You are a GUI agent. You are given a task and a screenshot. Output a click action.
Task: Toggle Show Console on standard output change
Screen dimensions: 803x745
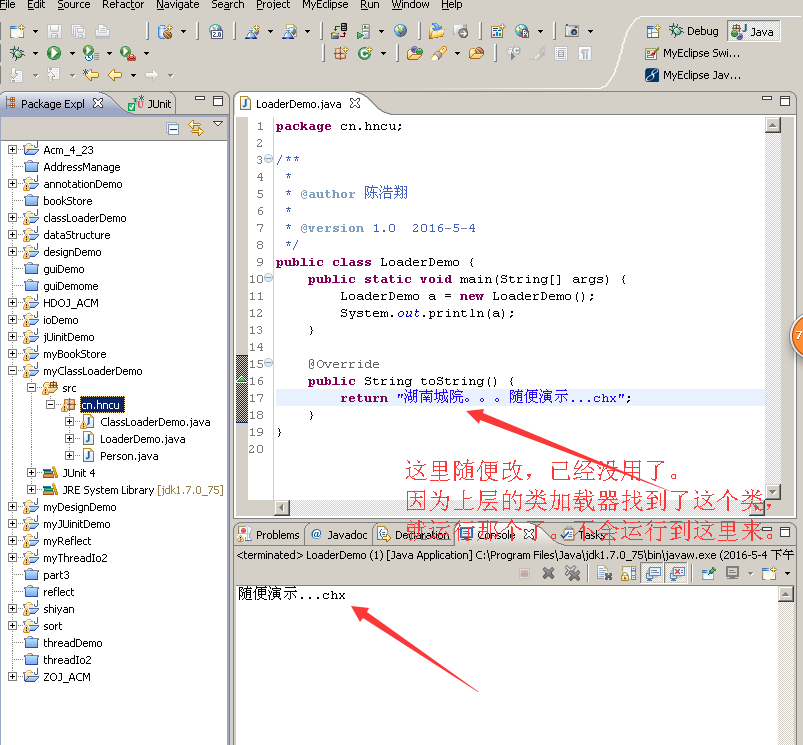coord(653,573)
